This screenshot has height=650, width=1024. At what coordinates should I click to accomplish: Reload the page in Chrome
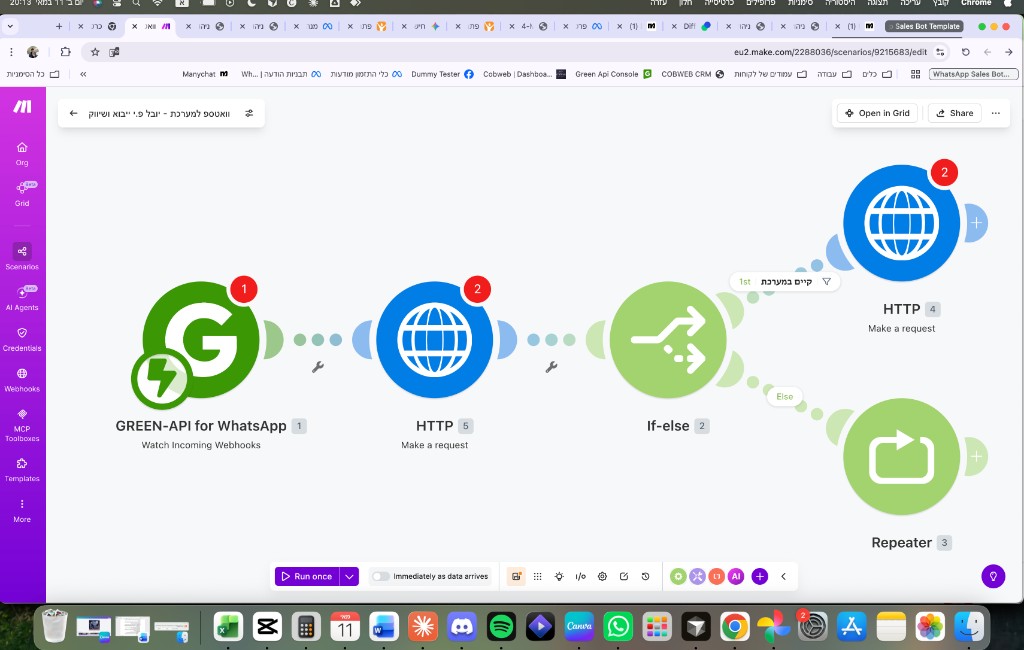point(965,52)
